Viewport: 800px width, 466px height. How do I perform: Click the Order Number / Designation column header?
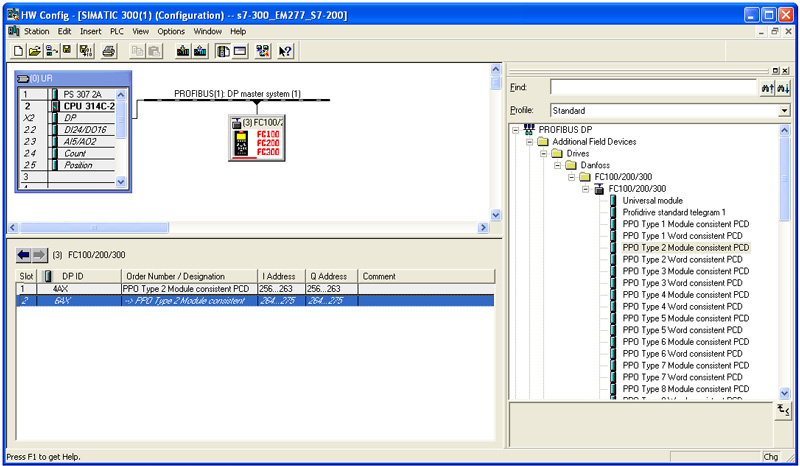click(x=189, y=276)
